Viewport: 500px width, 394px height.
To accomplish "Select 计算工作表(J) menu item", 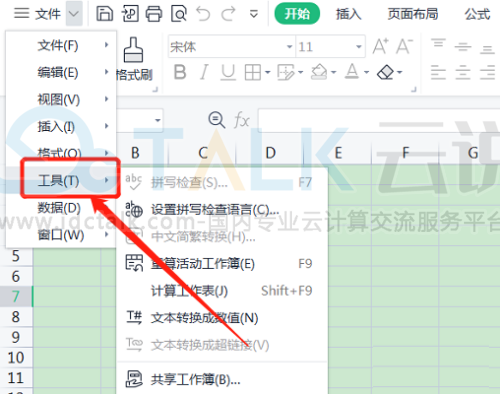I will pos(222,291).
